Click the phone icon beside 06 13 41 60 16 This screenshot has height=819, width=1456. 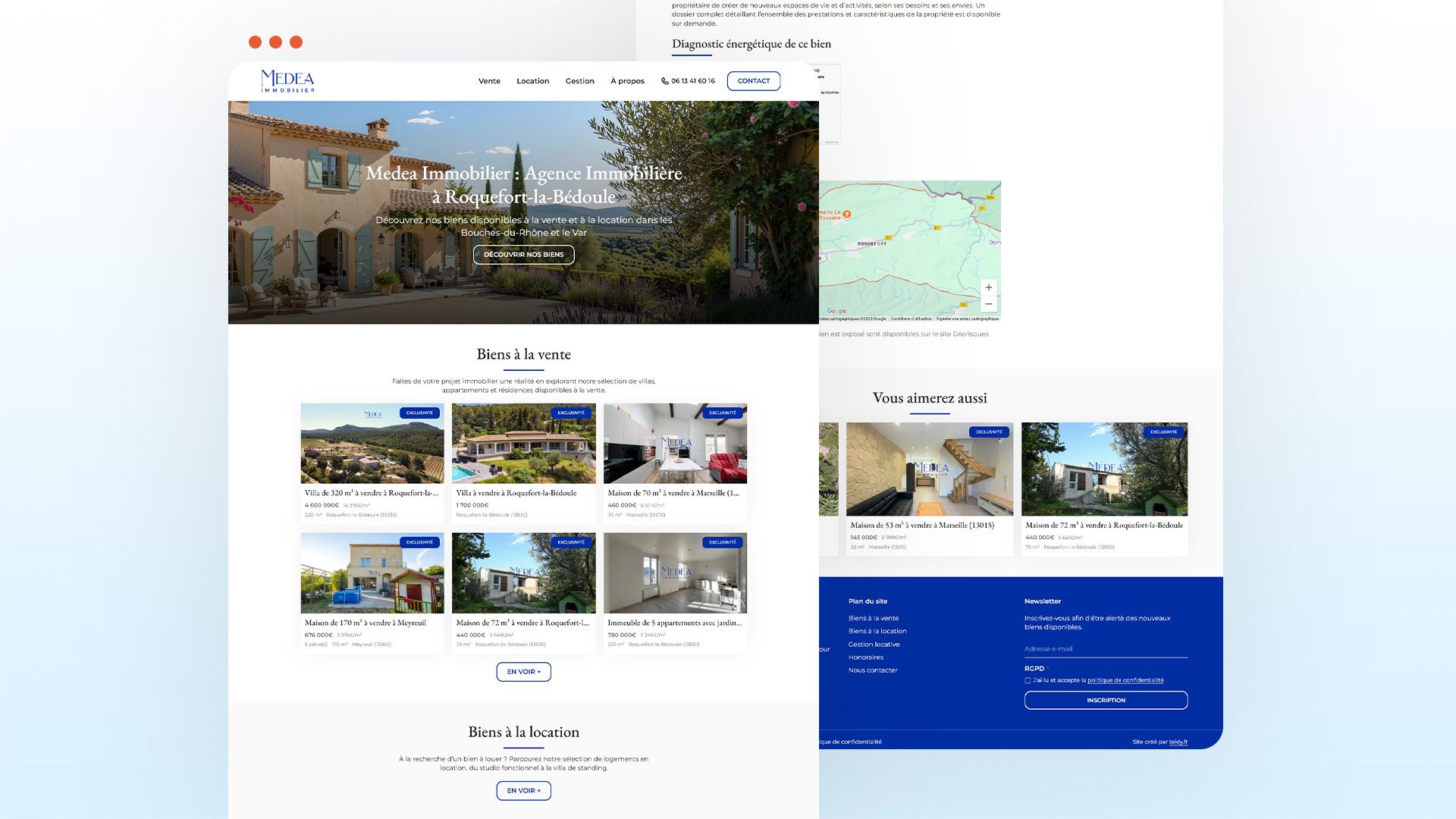(x=664, y=81)
